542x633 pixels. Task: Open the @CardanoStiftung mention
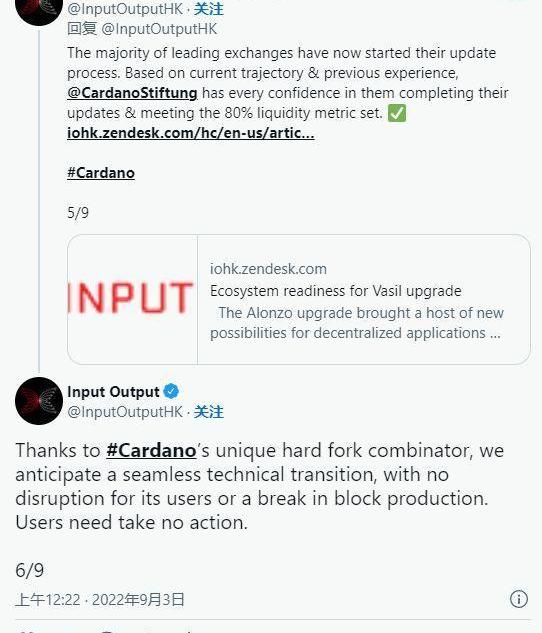point(132,93)
